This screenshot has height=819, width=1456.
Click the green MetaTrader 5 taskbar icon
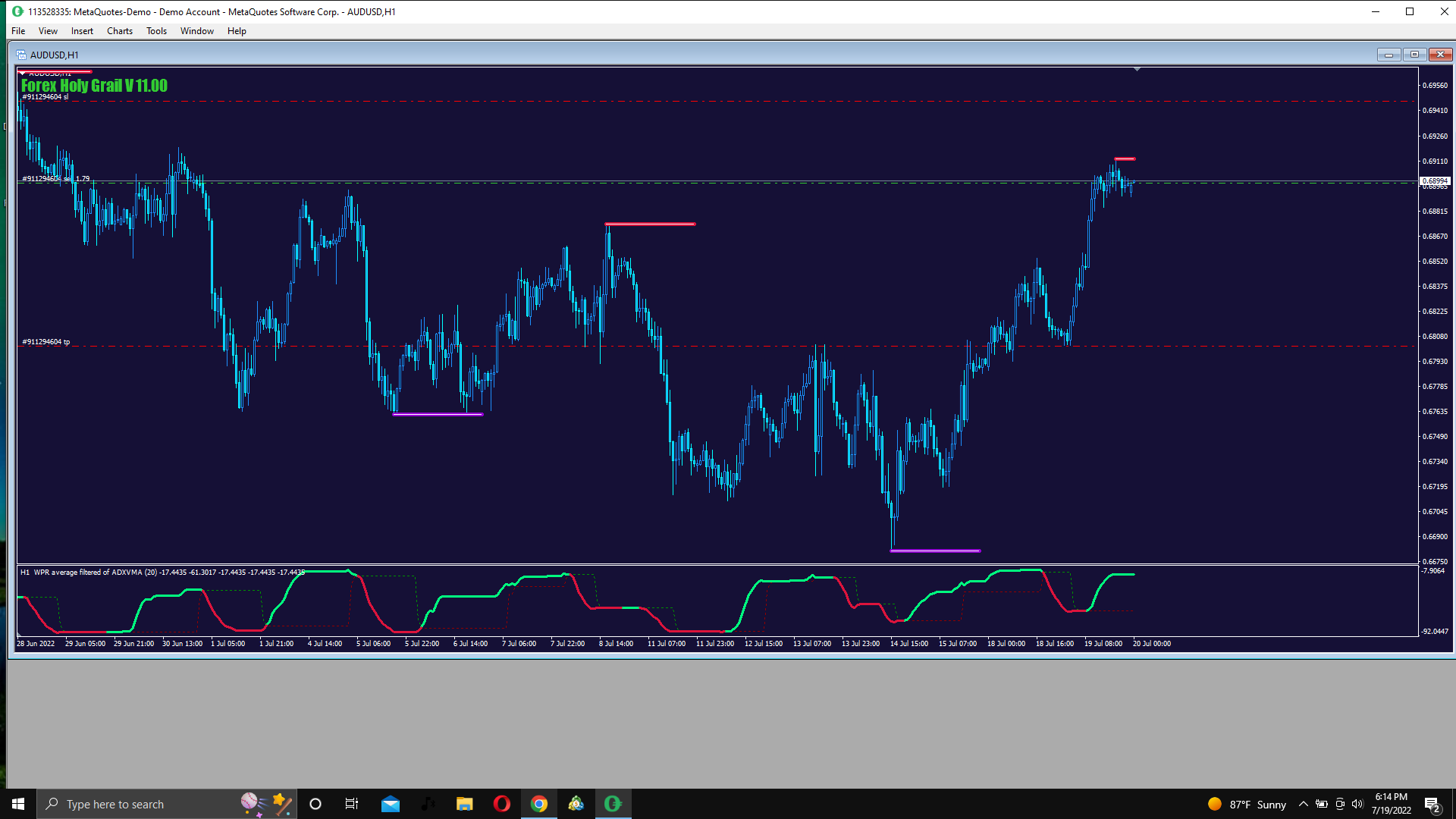[x=613, y=804]
